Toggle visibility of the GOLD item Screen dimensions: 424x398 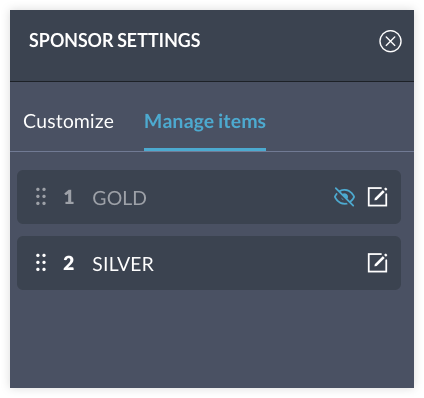pyautogui.click(x=344, y=197)
